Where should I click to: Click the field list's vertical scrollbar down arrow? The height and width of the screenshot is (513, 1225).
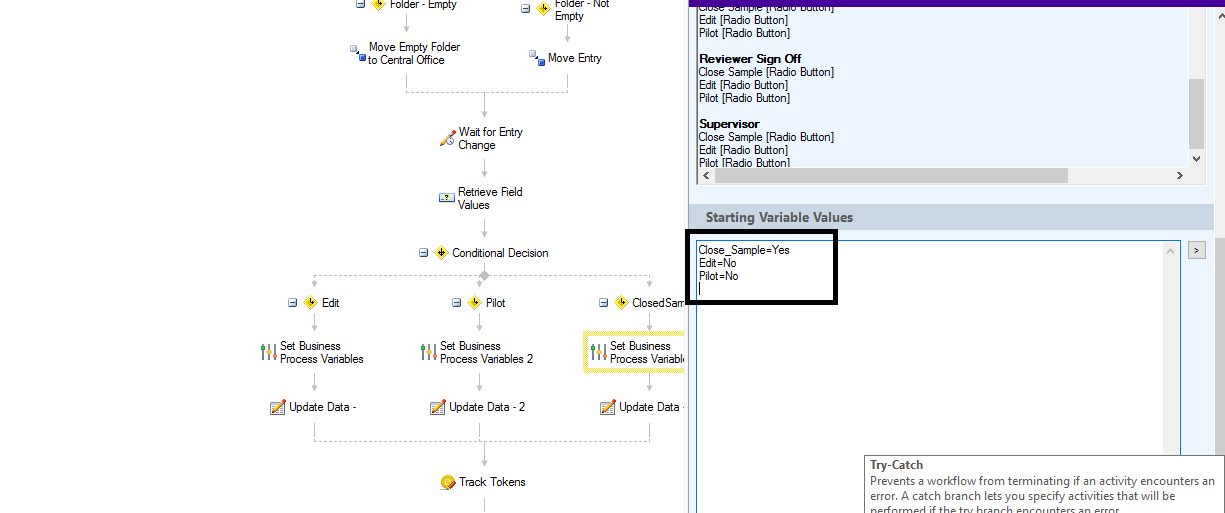pyautogui.click(x=1197, y=158)
